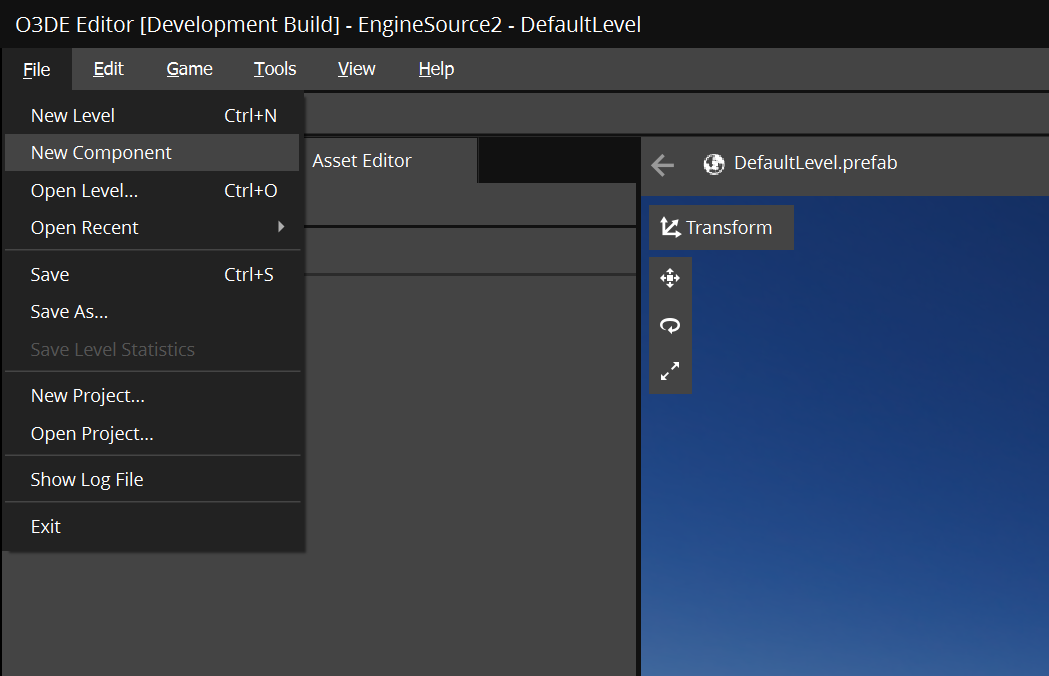The image size is (1049, 676).
Task: Click the Transform mode button
Action: 721,228
